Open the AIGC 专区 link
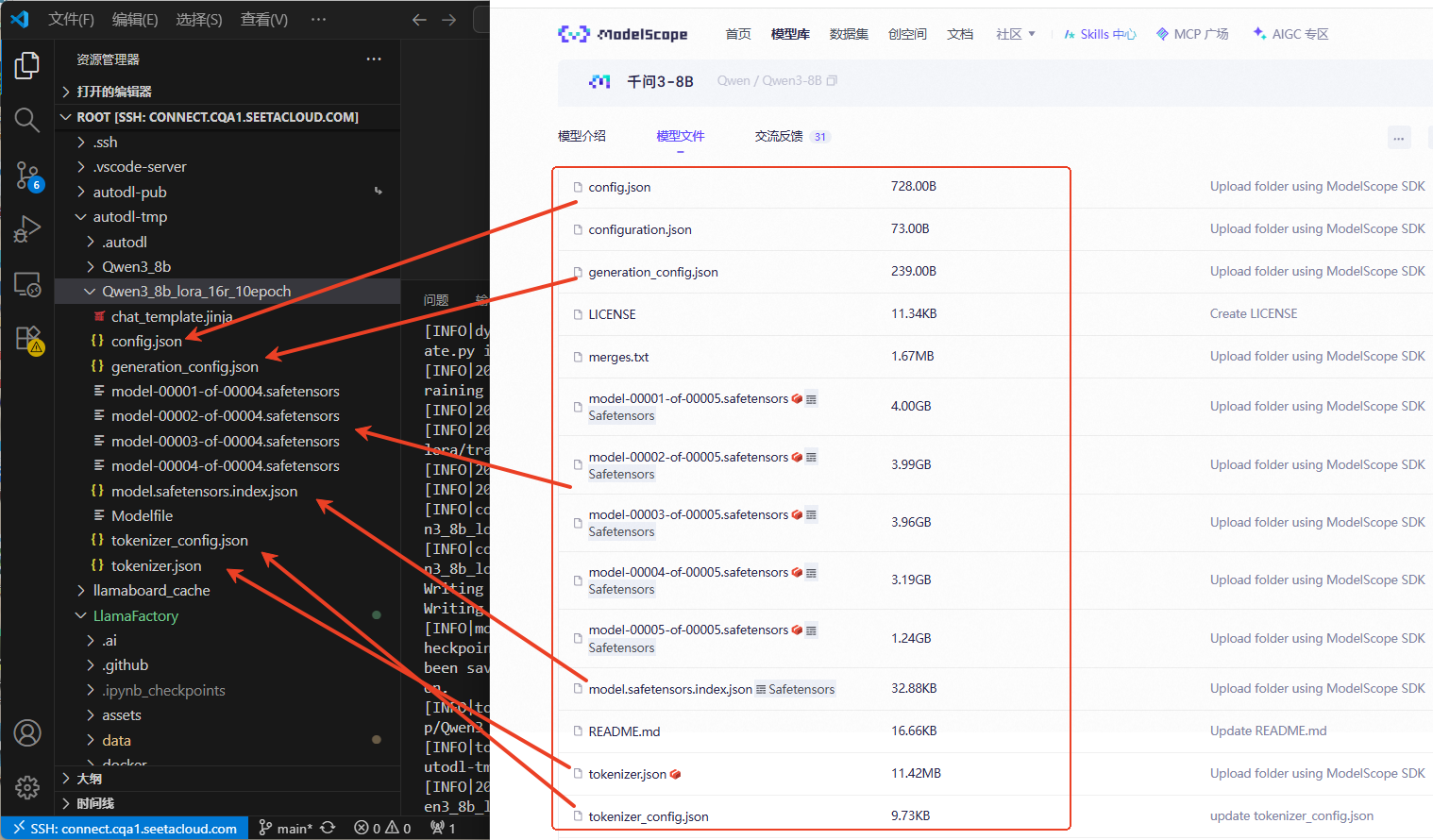Screen dimensions: 1433x840 1290,34
